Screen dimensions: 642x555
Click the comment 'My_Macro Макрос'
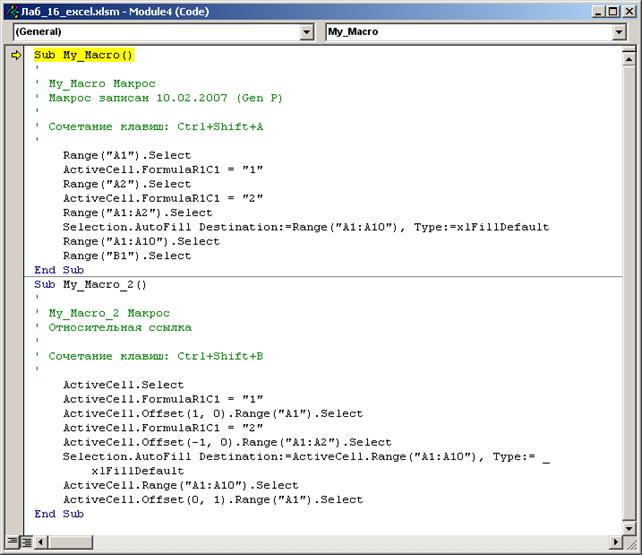102,84
